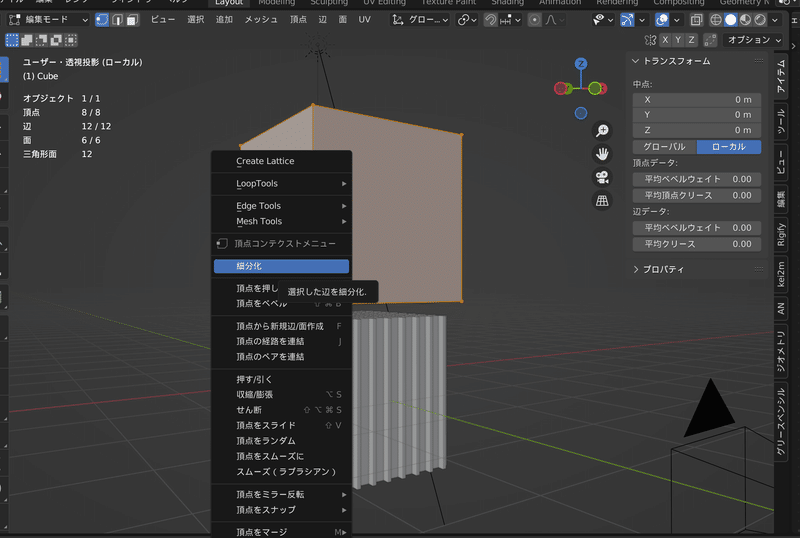Adjust 平均頂点クリース slider

(697, 195)
